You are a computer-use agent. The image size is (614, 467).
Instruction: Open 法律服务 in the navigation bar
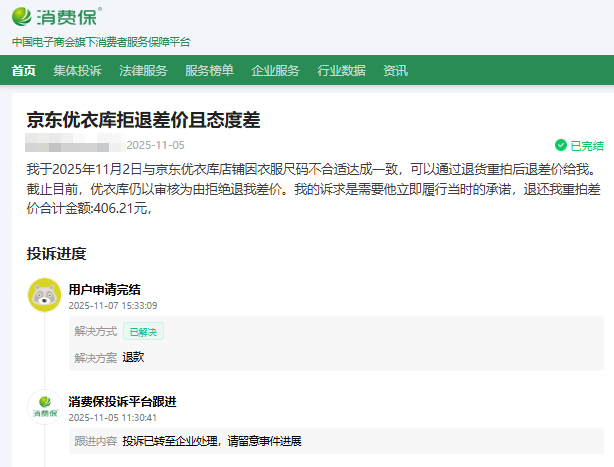[143, 70]
